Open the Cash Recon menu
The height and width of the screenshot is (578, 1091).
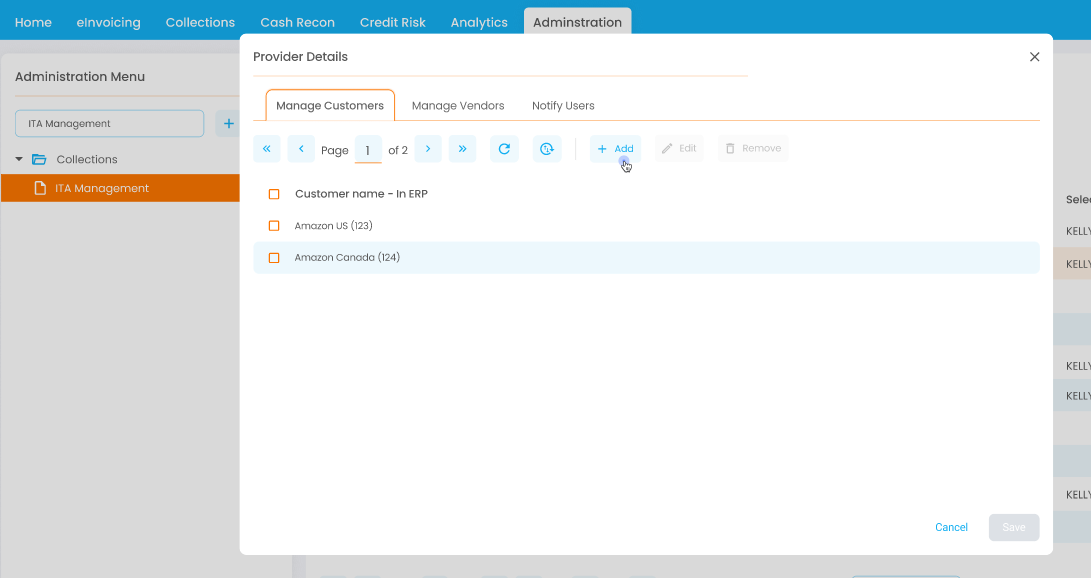pos(297,22)
